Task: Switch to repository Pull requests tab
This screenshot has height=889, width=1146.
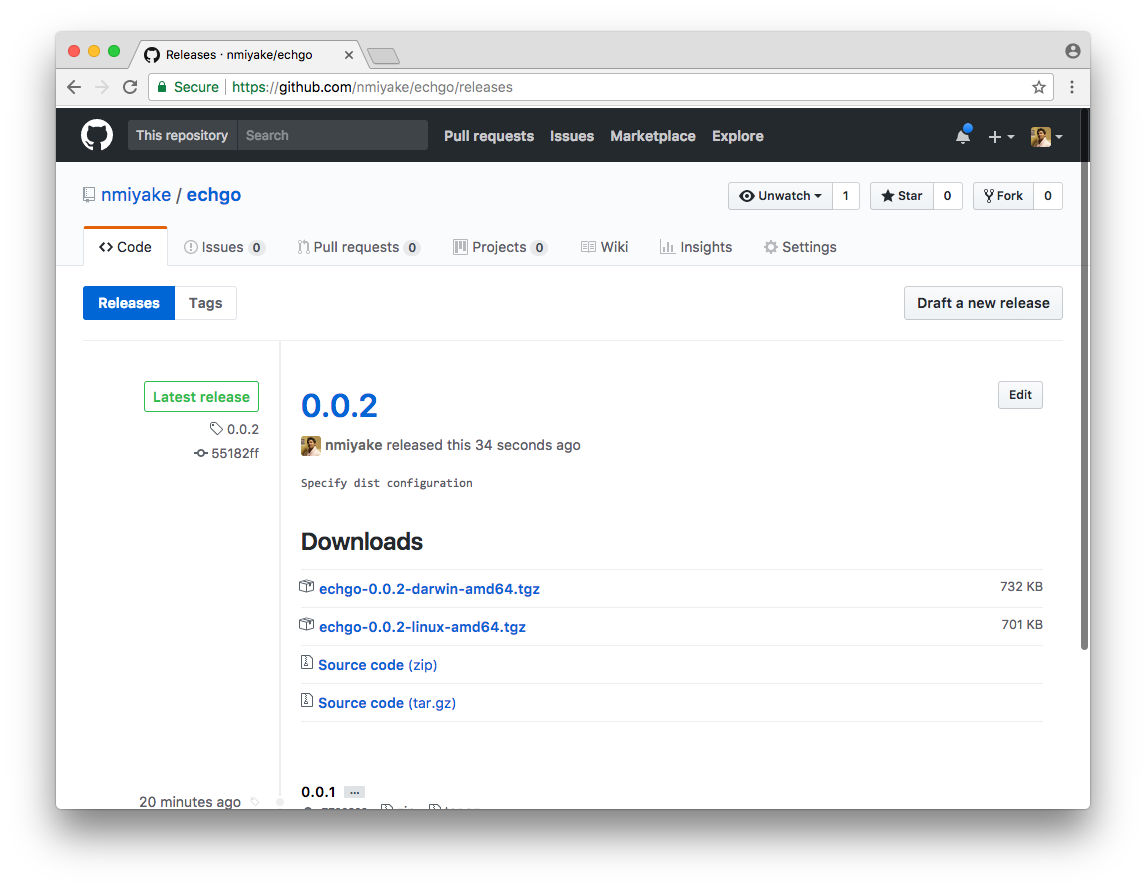Action: point(358,247)
